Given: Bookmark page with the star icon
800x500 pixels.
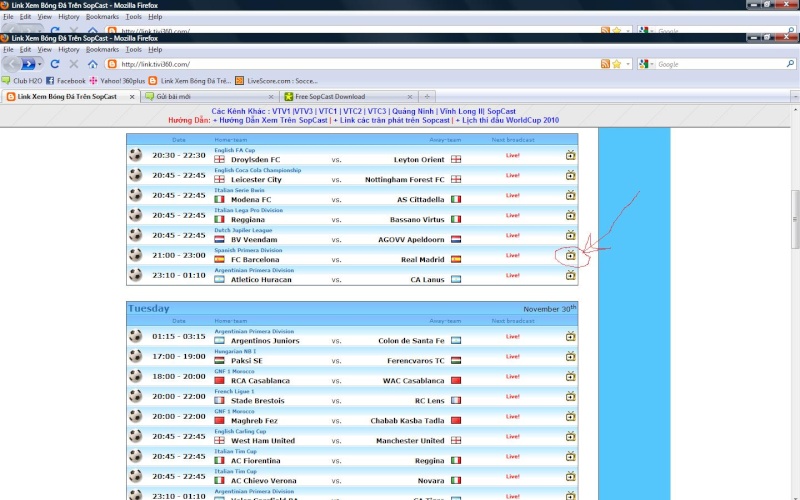Looking at the screenshot, I should [x=616, y=64].
